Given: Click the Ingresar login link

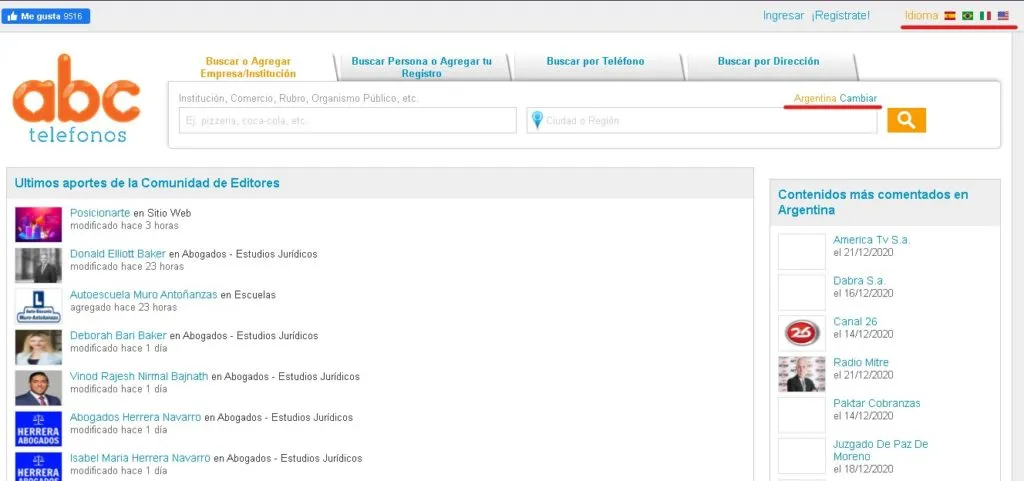Looking at the screenshot, I should click(783, 16).
